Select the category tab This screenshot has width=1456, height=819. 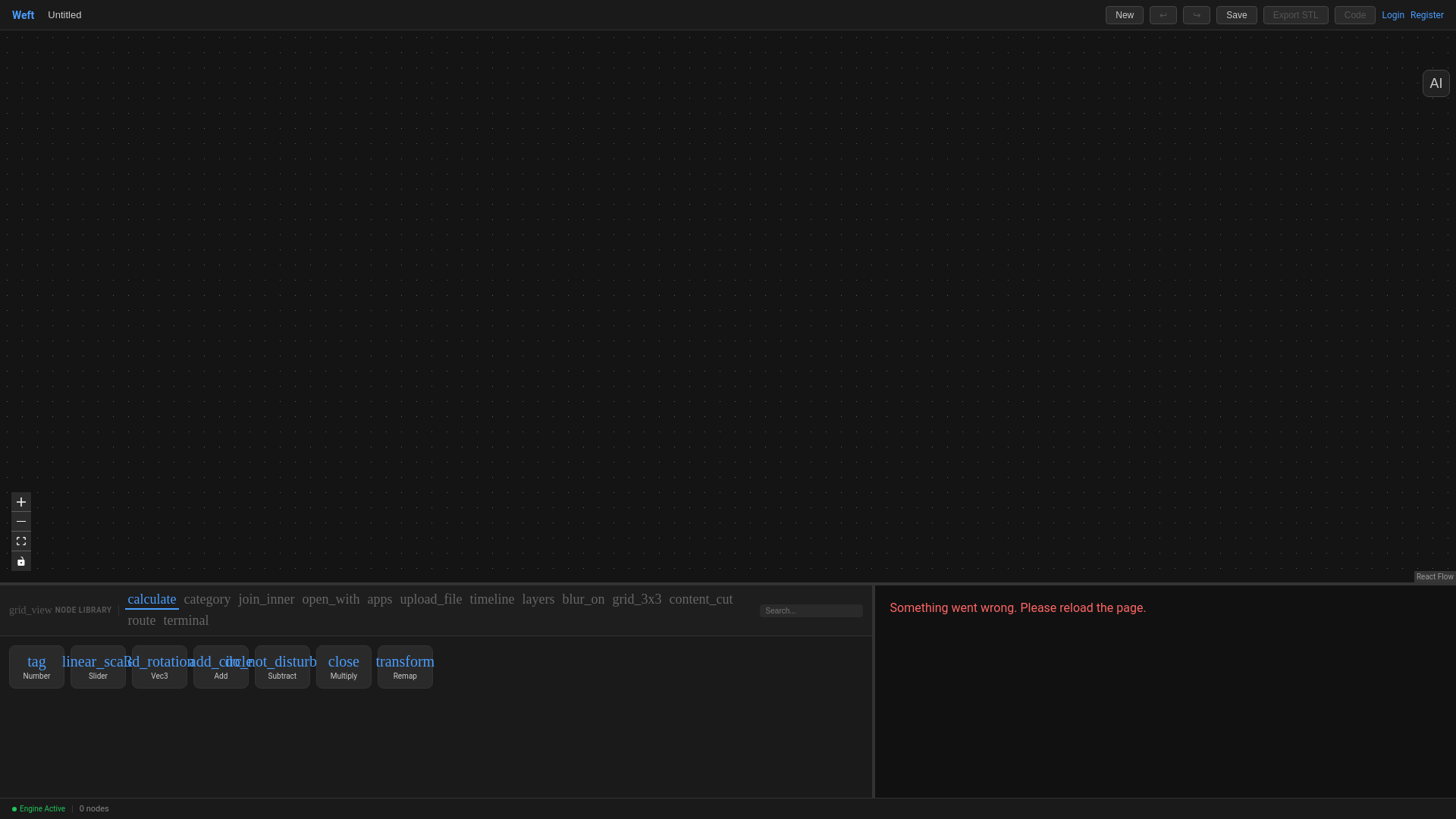pyautogui.click(x=207, y=599)
